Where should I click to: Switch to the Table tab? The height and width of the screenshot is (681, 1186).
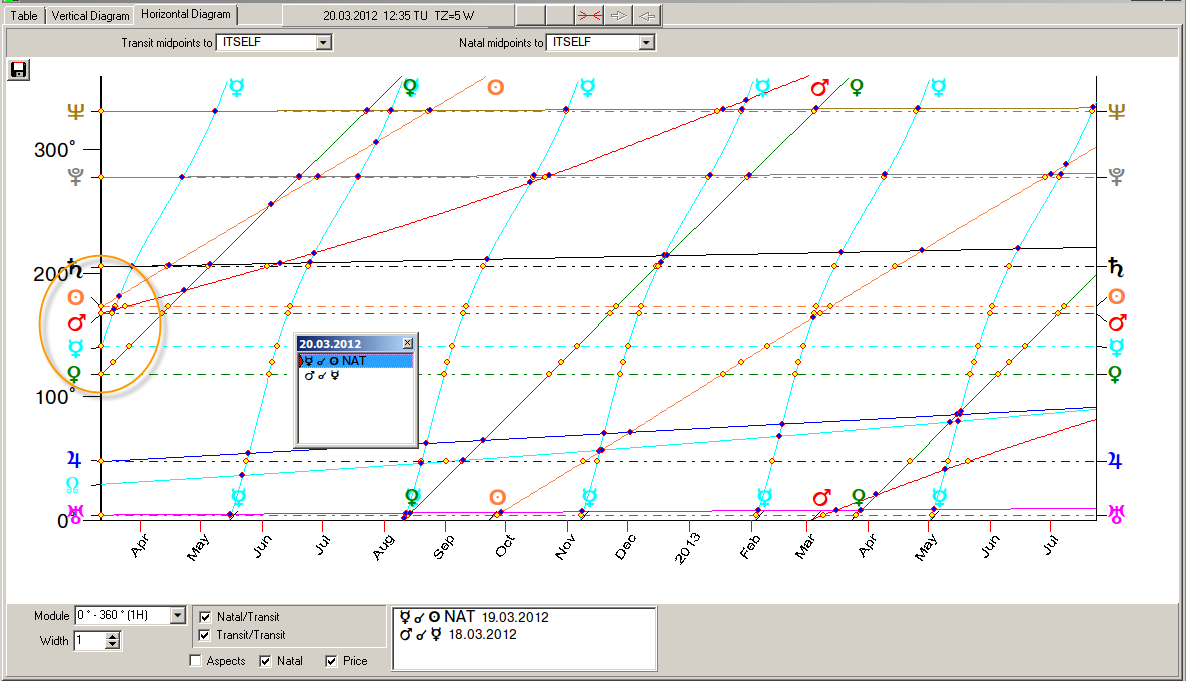[24, 15]
